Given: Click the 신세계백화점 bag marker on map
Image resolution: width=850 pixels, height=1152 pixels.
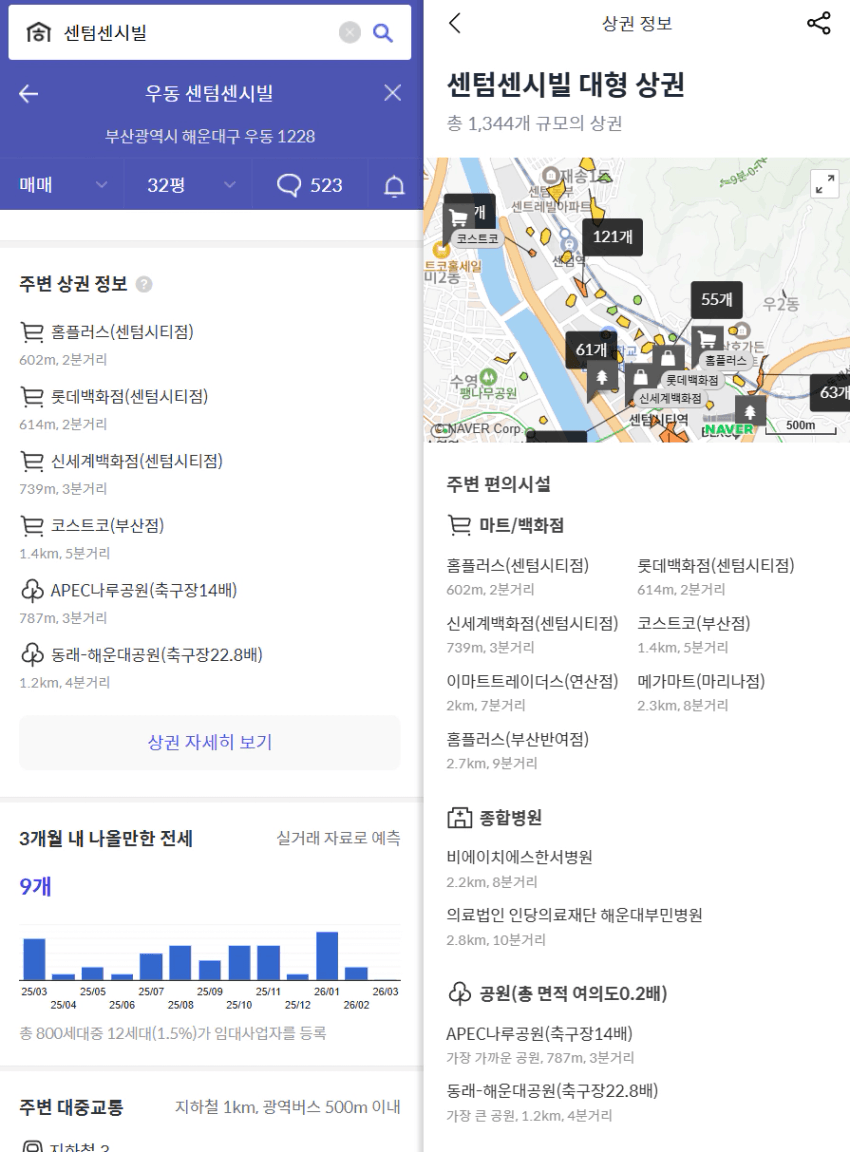Looking at the screenshot, I should click(x=641, y=378).
